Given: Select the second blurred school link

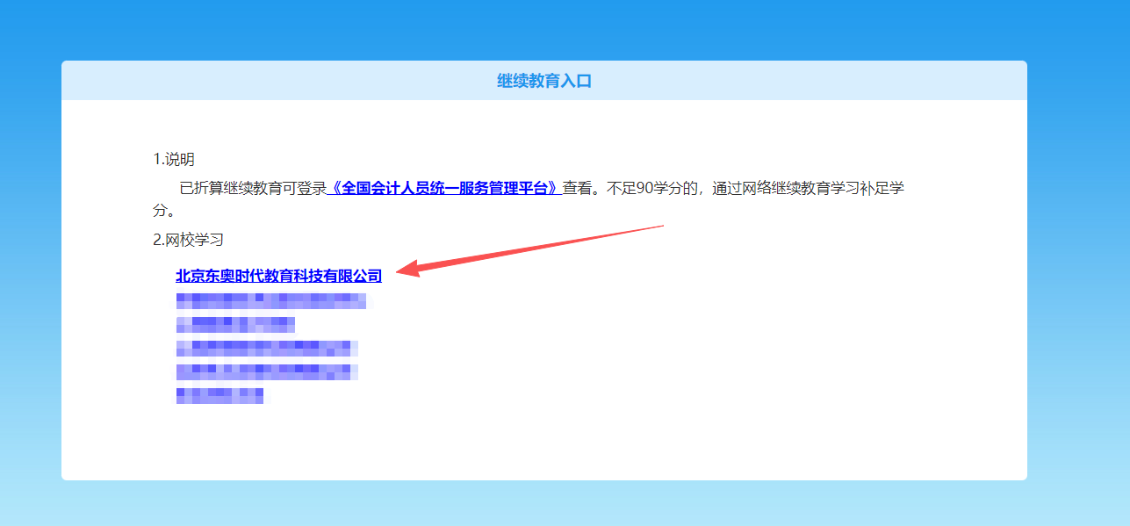Looking at the screenshot, I should tap(235, 324).
